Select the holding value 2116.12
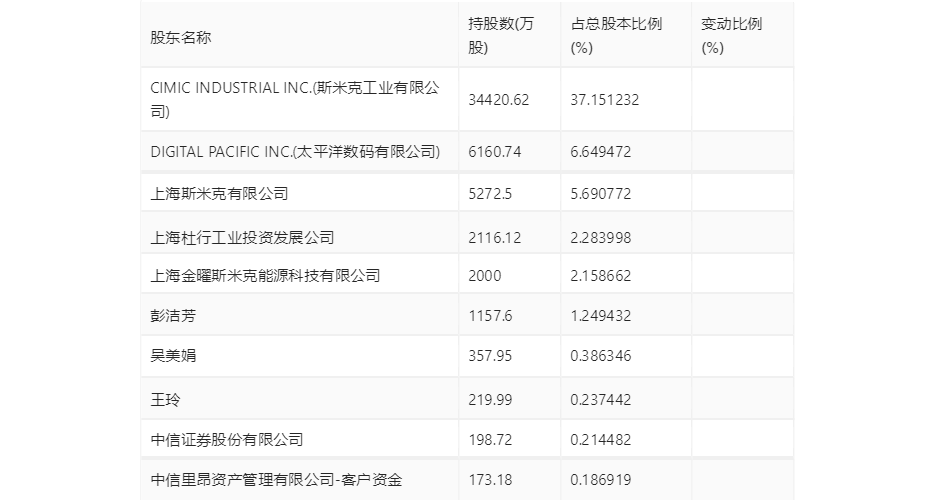The width and height of the screenshot is (935, 500). 495,238
